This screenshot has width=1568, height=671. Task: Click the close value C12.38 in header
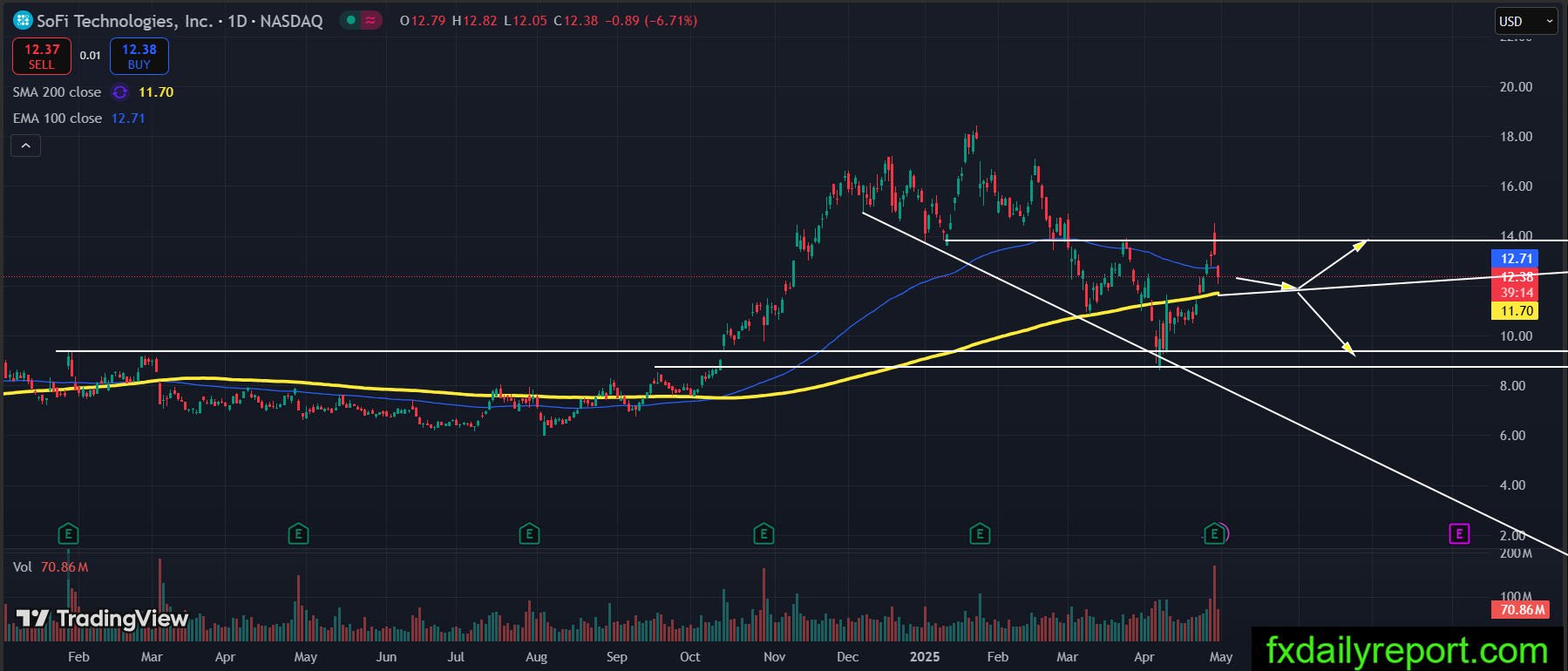click(576, 21)
